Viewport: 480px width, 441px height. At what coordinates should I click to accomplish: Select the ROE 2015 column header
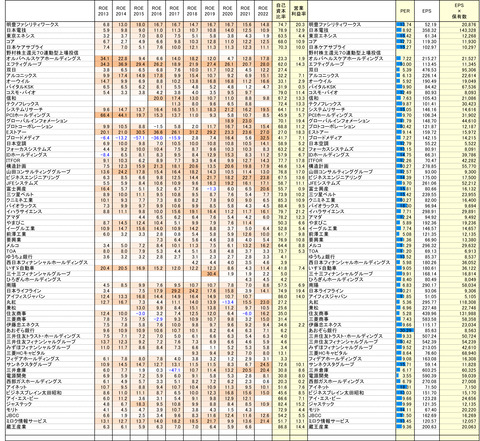click(x=139, y=11)
